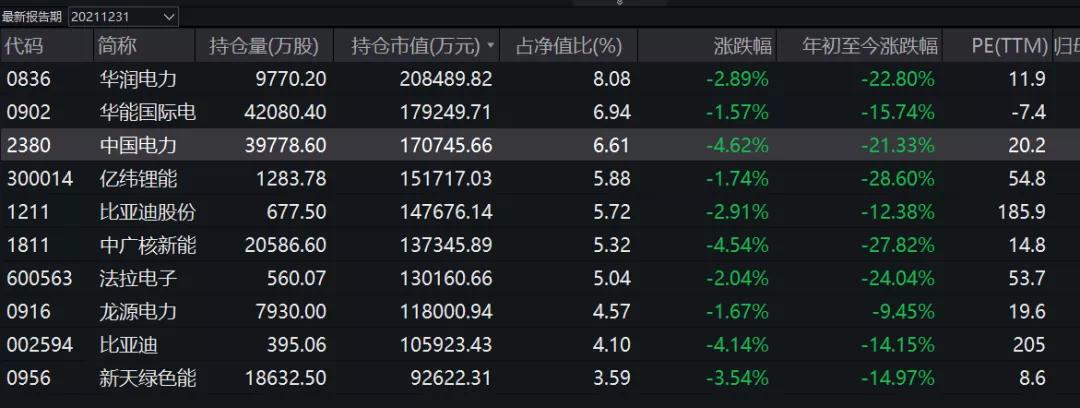1080x408 pixels.
Task: Open the 最新报告期 20211231 dropdown
Action: (123, 17)
